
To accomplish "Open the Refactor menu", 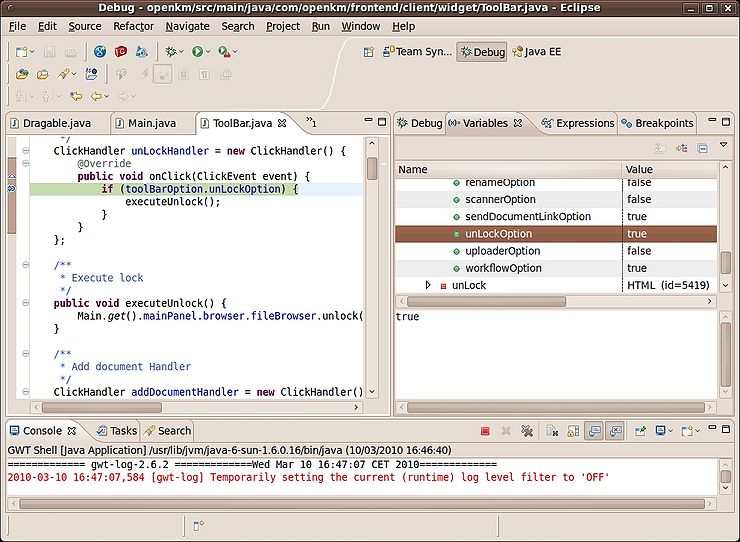I will [x=134, y=26].
